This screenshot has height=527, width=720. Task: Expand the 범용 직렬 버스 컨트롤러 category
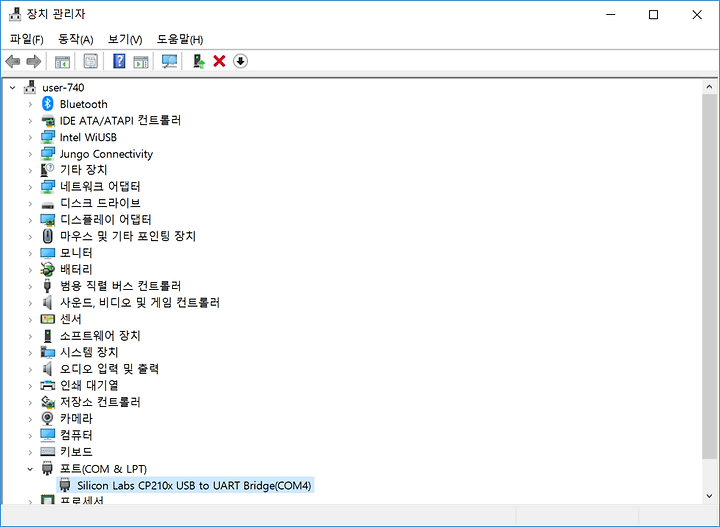(x=30, y=286)
